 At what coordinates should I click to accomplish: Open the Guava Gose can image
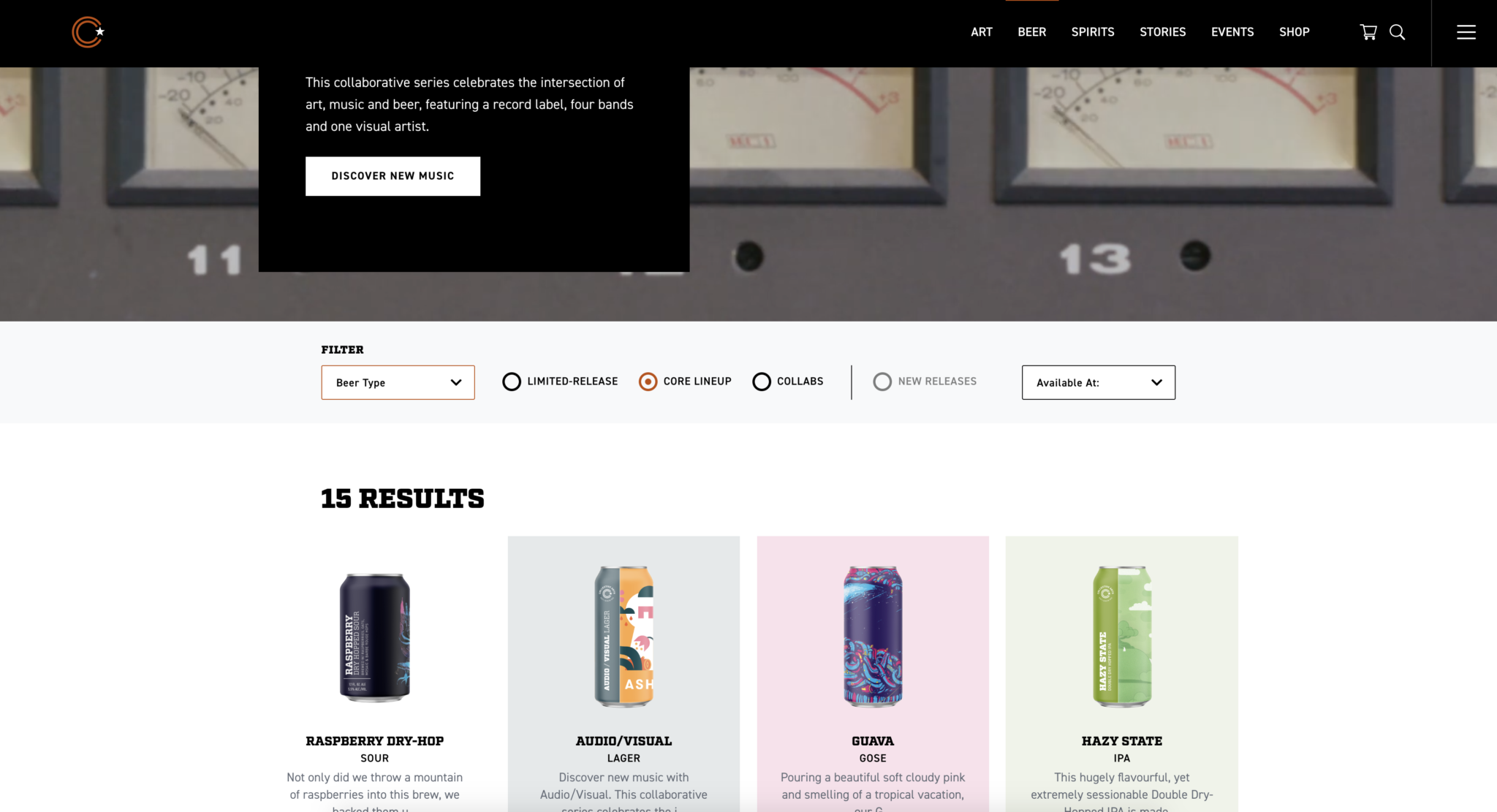[x=873, y=637]
